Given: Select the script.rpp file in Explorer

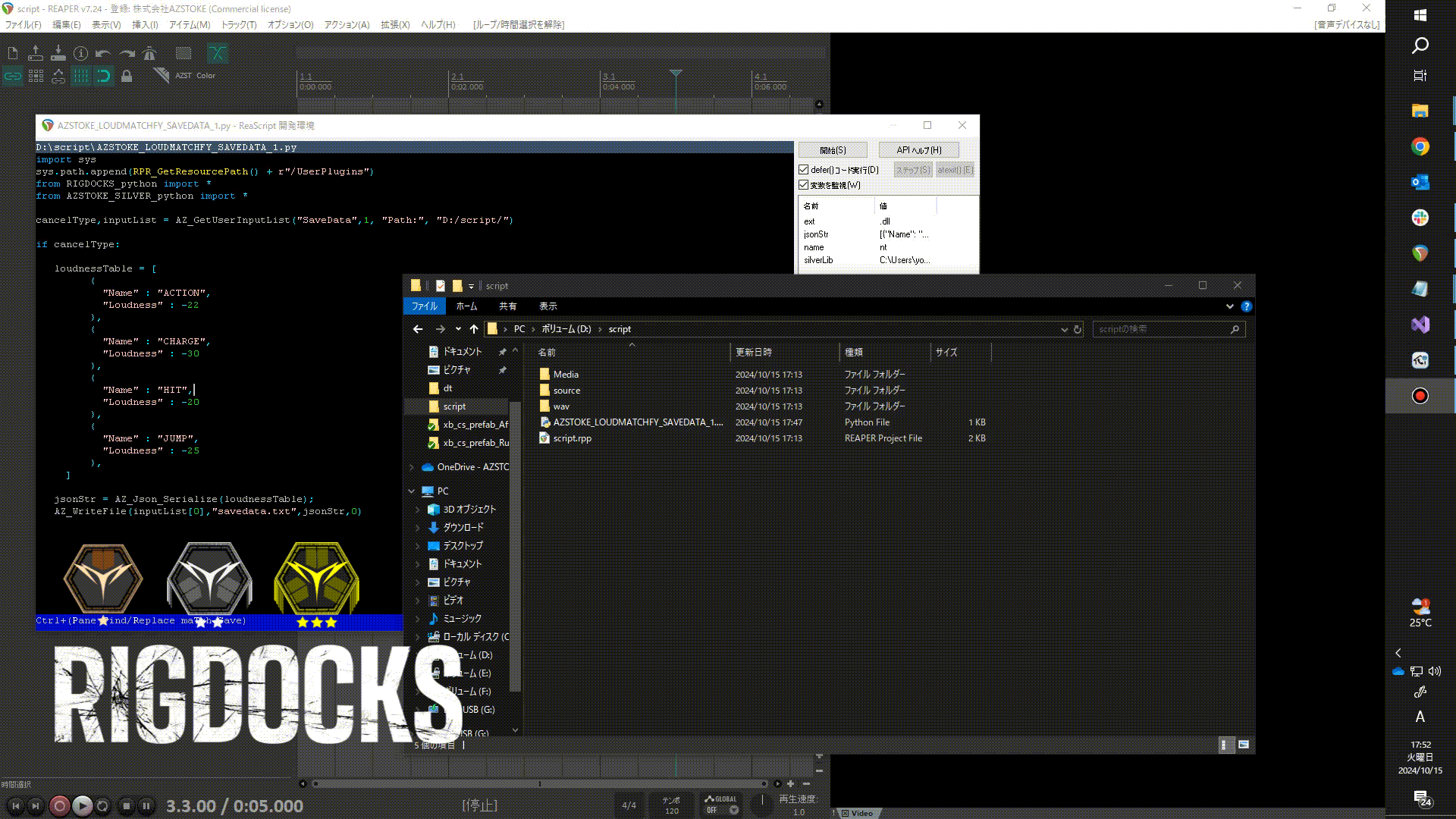Looking at the screenshot, I should (x=572, y=438).
